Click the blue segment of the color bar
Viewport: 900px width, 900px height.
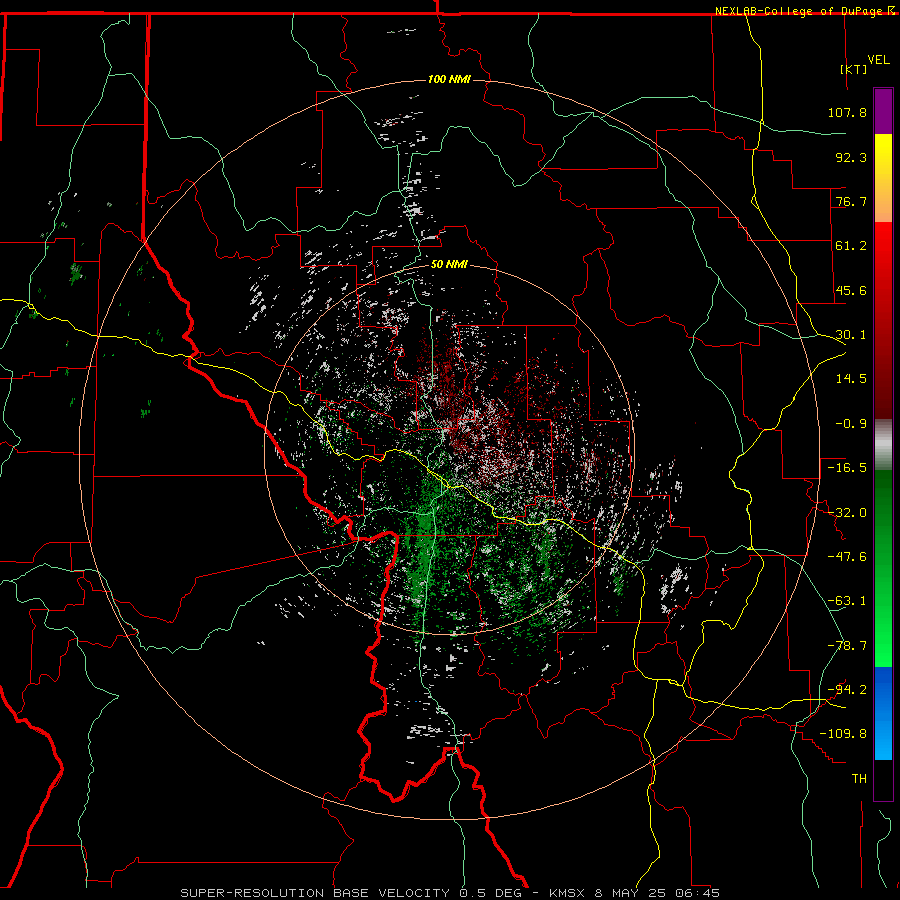[x=883, y=713]
